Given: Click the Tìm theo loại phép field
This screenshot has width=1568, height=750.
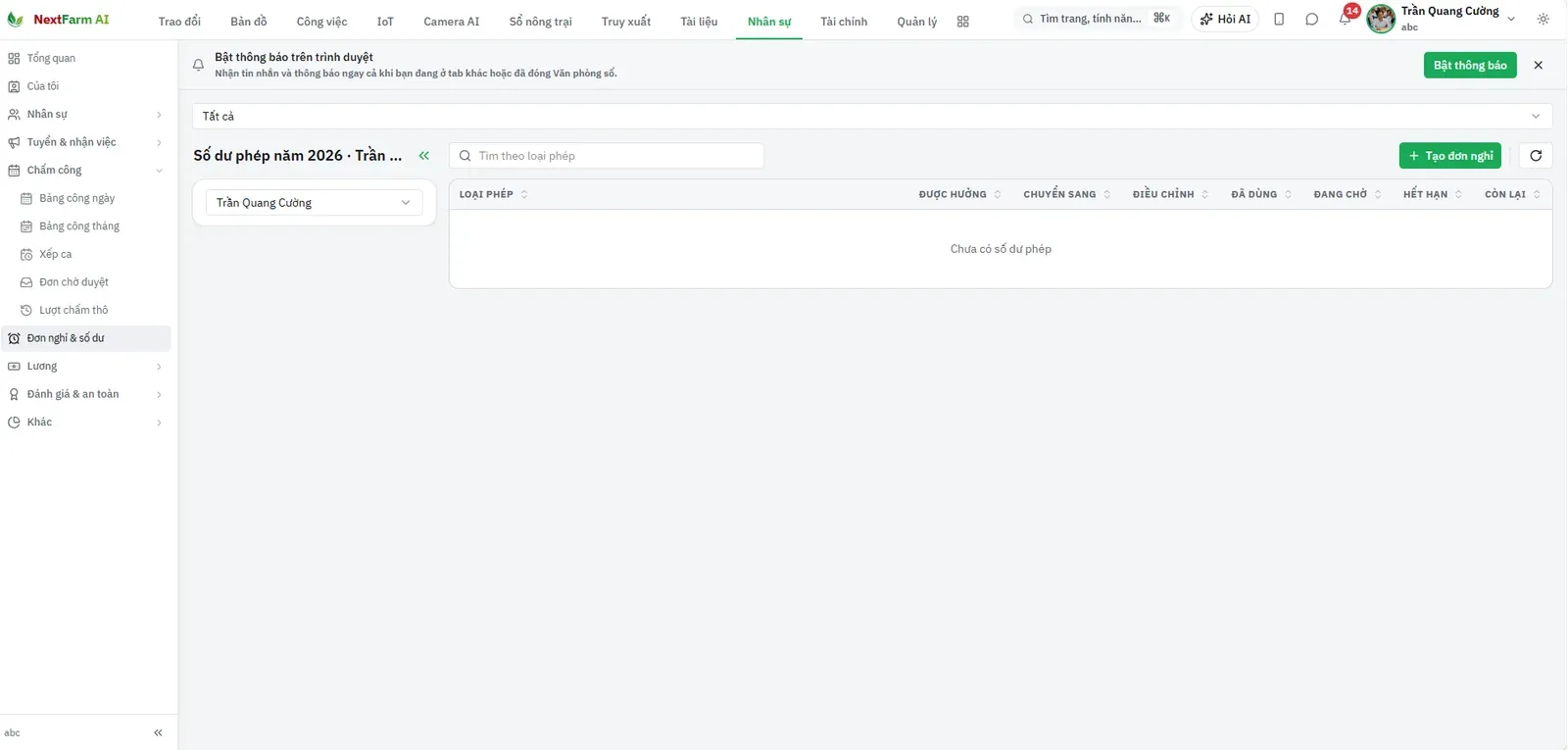Looking at the screenshot, I should coord(607,156).
